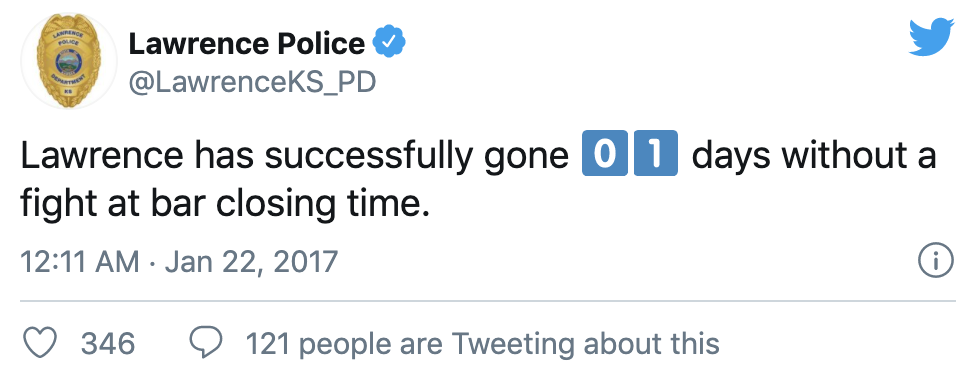Viewport: 972px width, 374px height.
Task: Click the reply speech bubble icon
Action: click(x=205, y=343)
